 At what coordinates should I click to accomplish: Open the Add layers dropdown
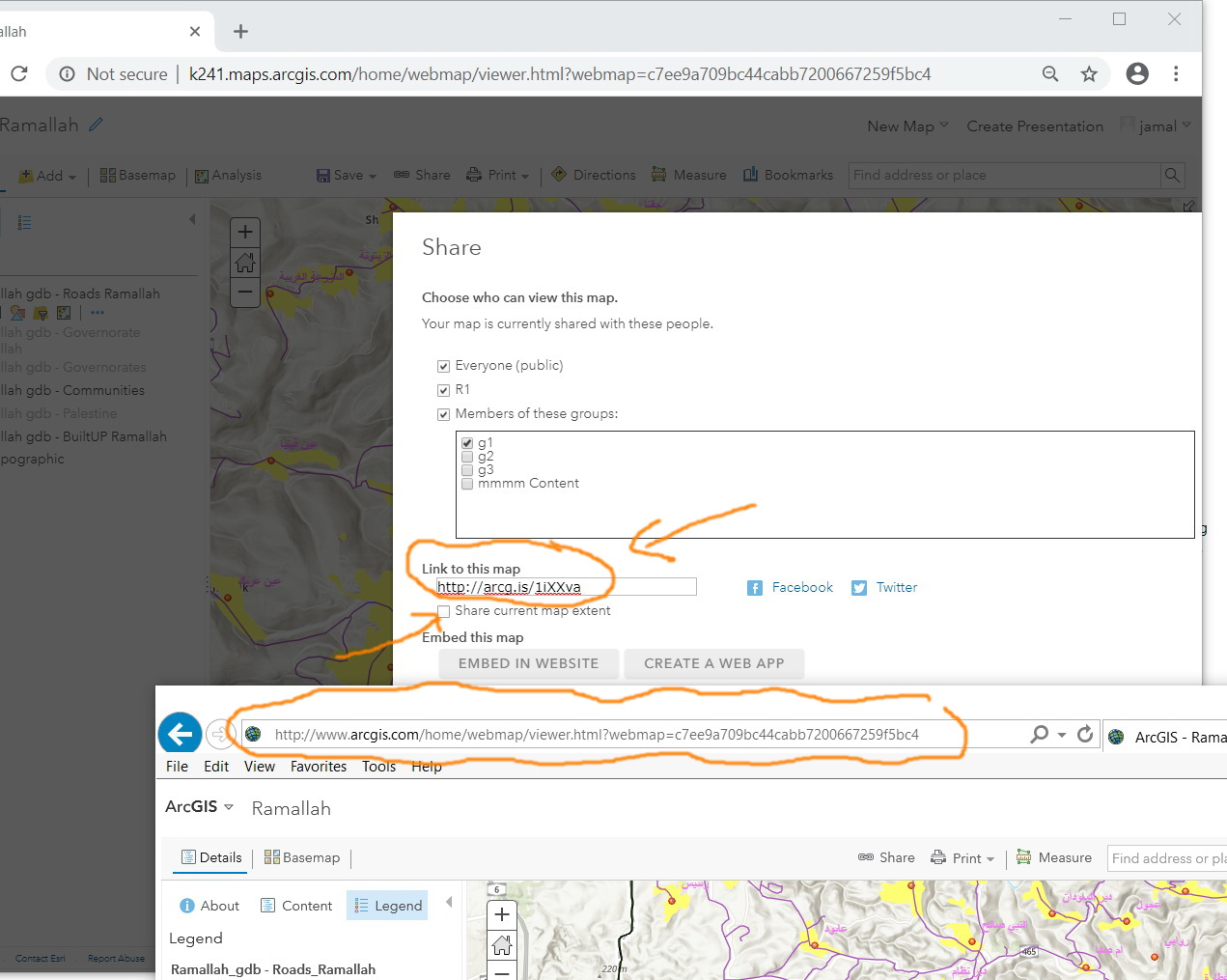(47, 176)
